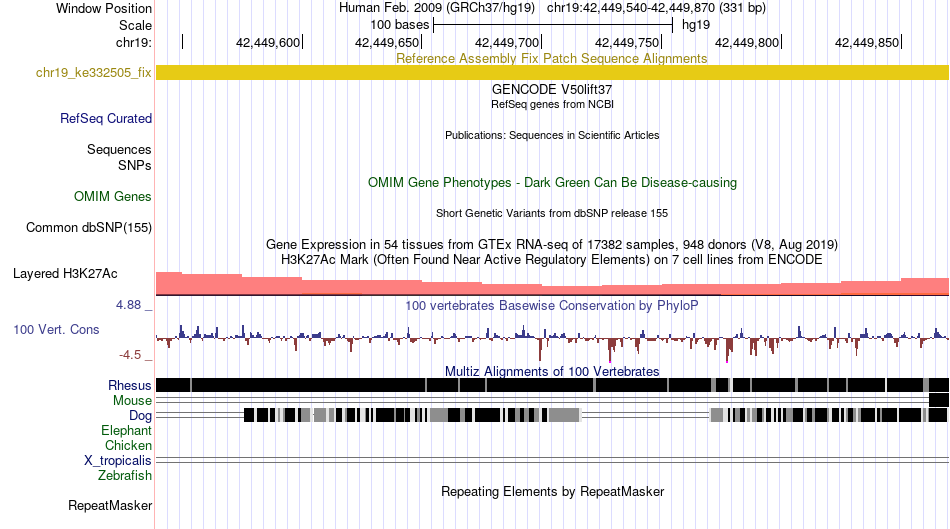950x529 pixels.
Task: Click Repeating Elements by RepeatMasker title
Action: (552, 491)
